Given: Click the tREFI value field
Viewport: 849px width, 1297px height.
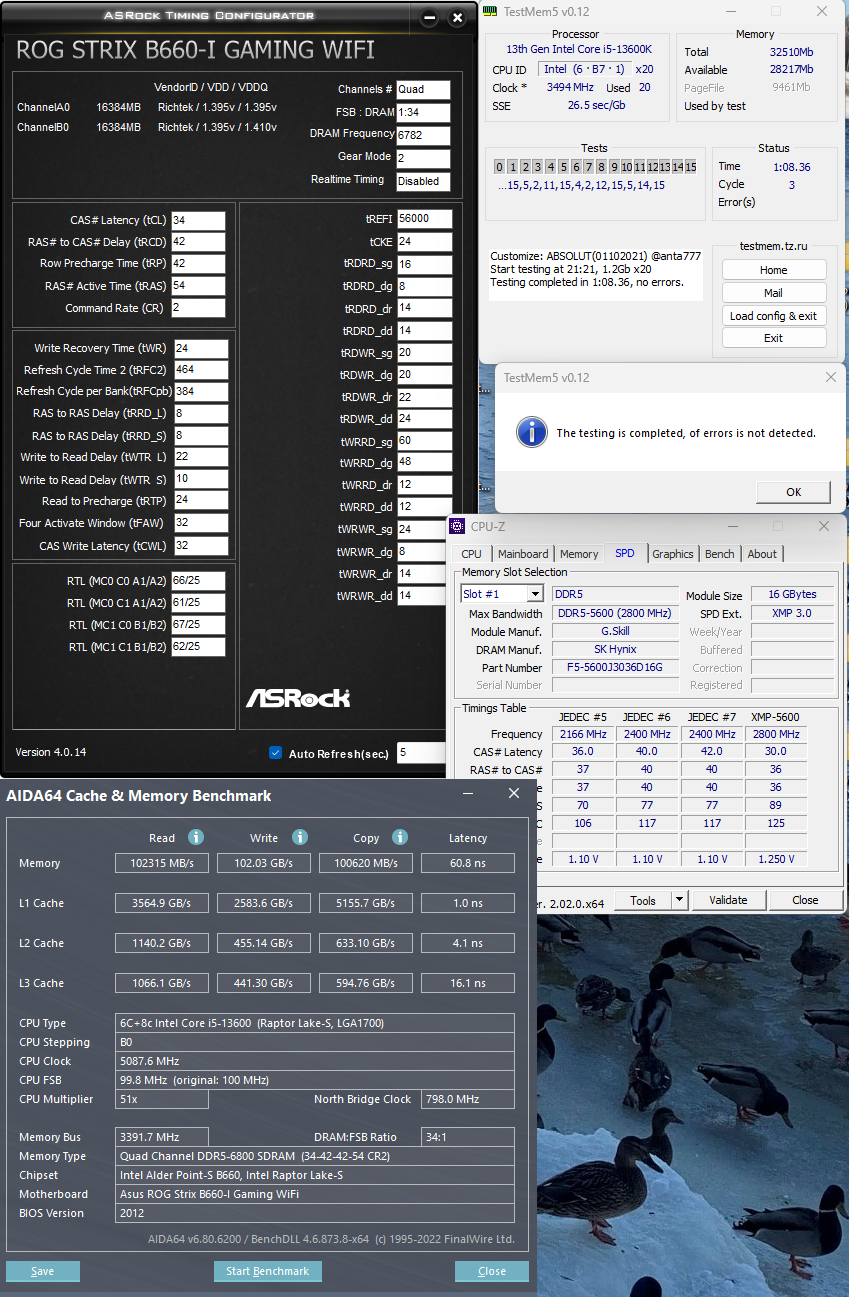Looking at the screenshot, I should click(424, 218).
